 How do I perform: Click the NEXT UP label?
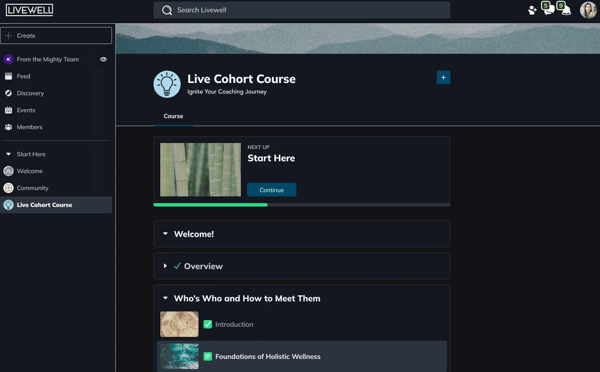[x=258, y=147]
